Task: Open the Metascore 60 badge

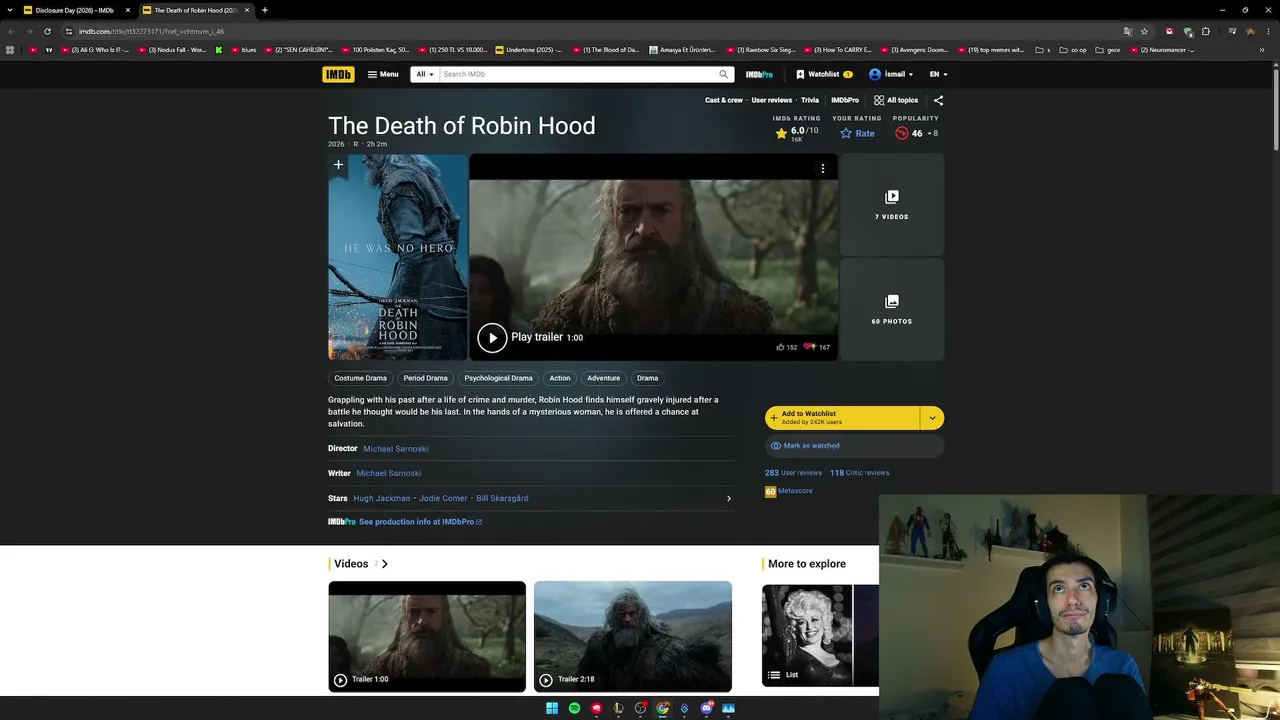Action: [x=770, y=491]
